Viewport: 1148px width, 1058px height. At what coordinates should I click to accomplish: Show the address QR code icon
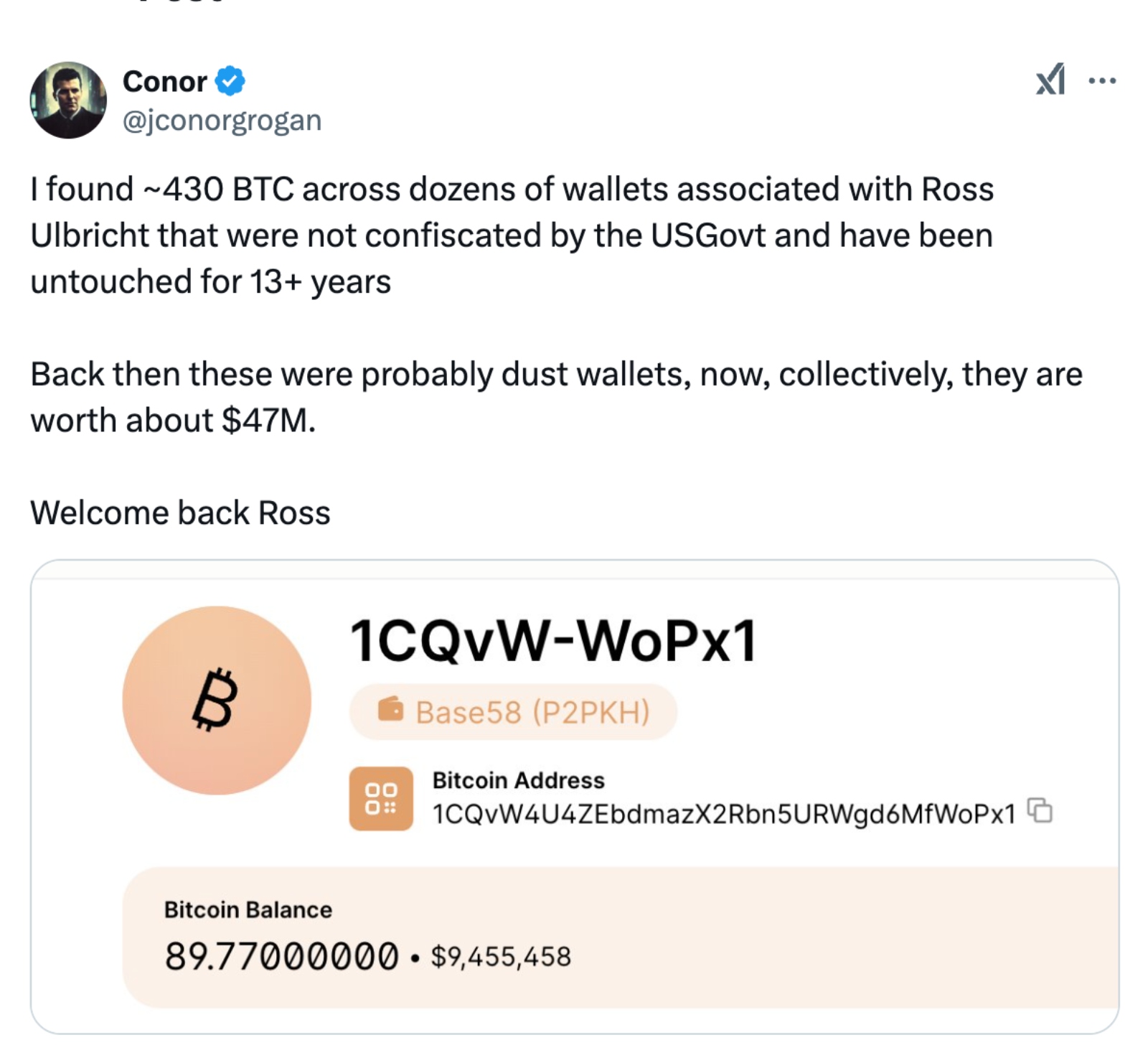click(x=381, y=798)
